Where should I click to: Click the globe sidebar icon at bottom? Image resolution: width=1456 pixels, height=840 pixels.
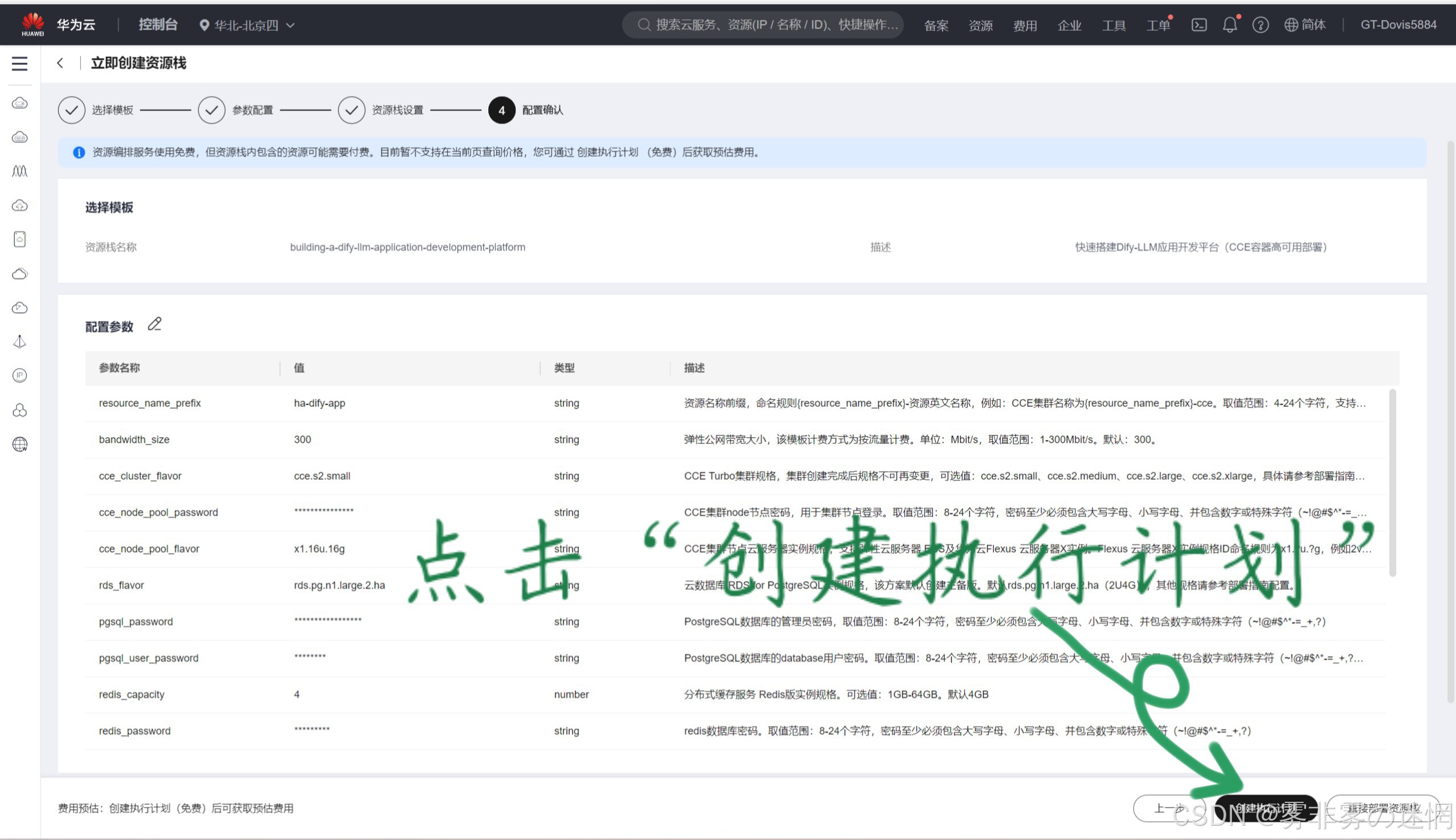click(19, 445)
